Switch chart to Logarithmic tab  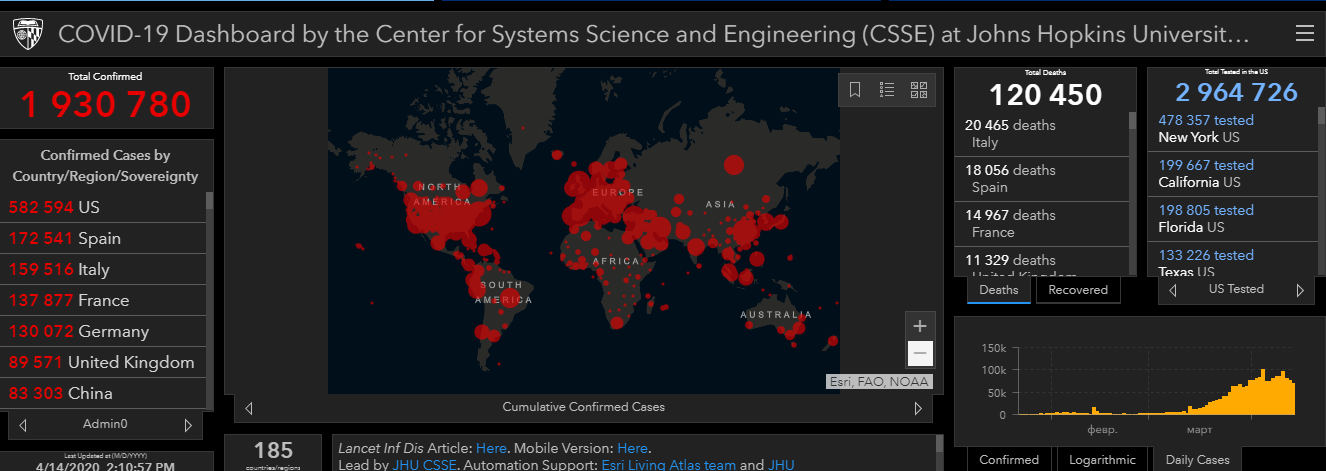[x=1102, y=460]
